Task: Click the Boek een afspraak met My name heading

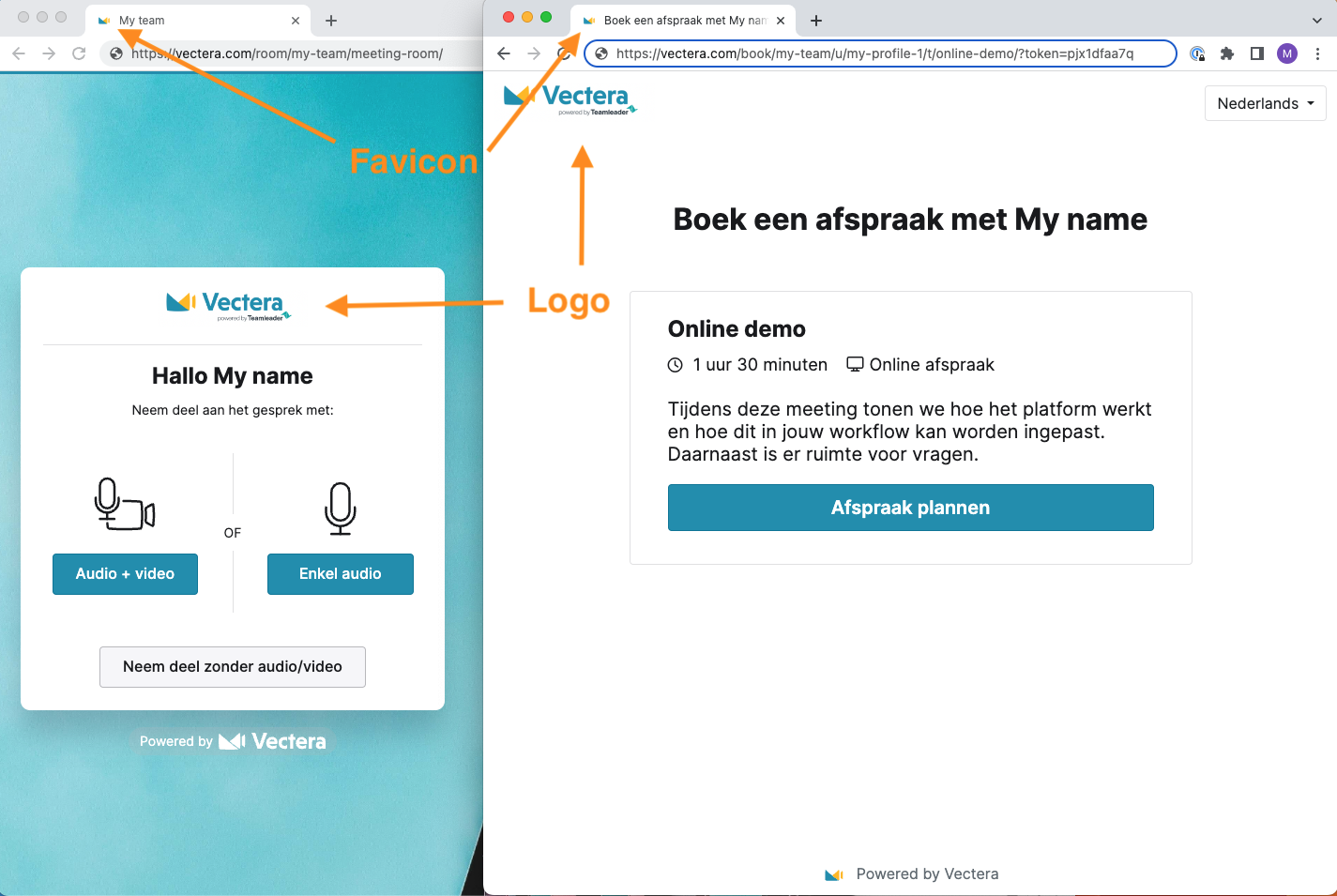Action: pyautogui.click(x=910, y=220)
